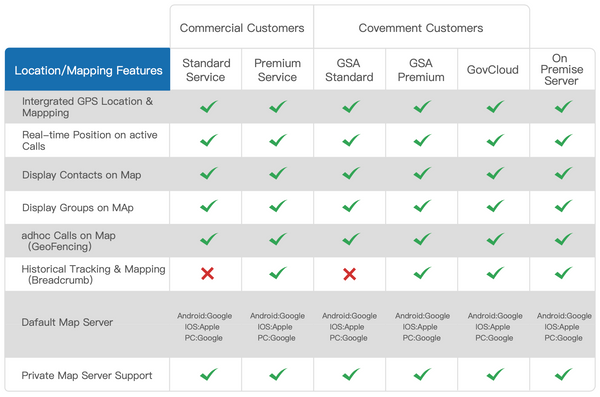Click On Premise Server checkmark for Display Groups
Image resolution: width=600 pixels, height=397 pixels.
(x=564, y=206)
